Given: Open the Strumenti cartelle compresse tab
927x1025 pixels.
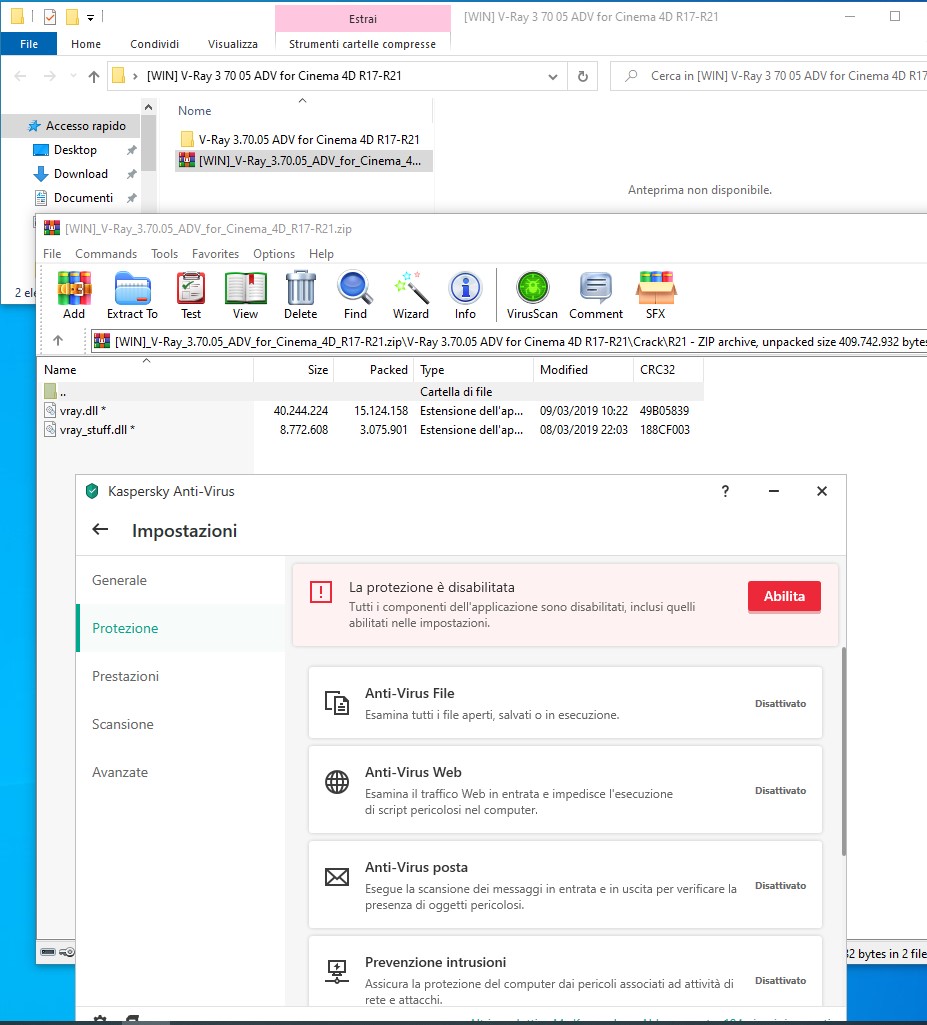Looking at the screenshot, I should pyautogui.click(x=362, y=44).
